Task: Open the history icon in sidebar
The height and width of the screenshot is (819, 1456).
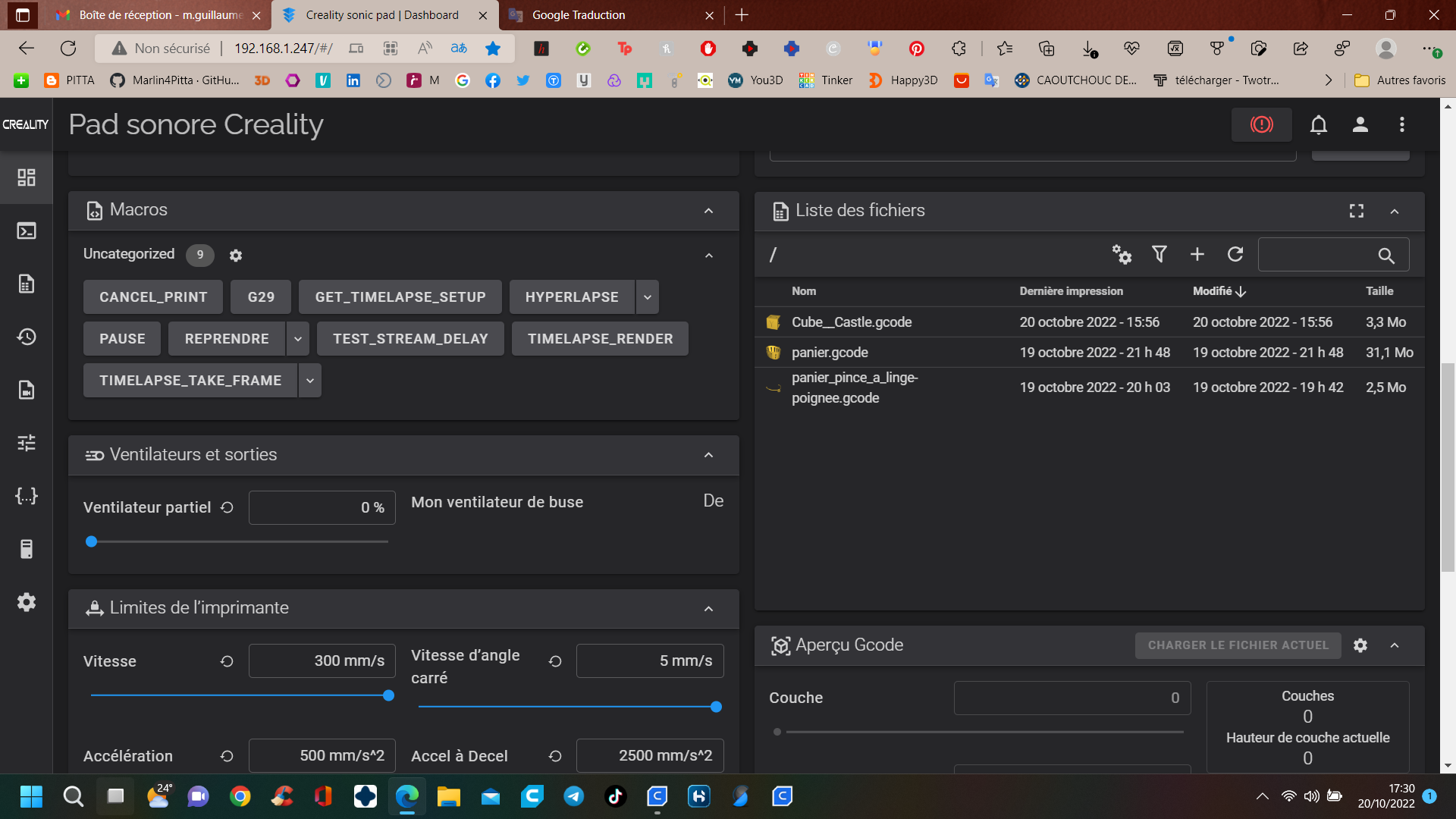Action: 27,337
